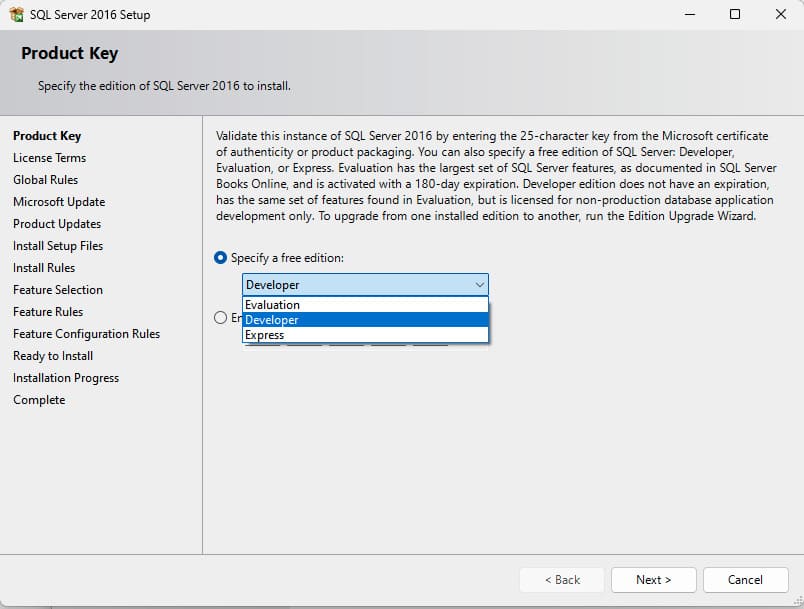Maximize the SQL Server Setup window
The width and height of the screenshot is (804, 609).
coord(735,15)
